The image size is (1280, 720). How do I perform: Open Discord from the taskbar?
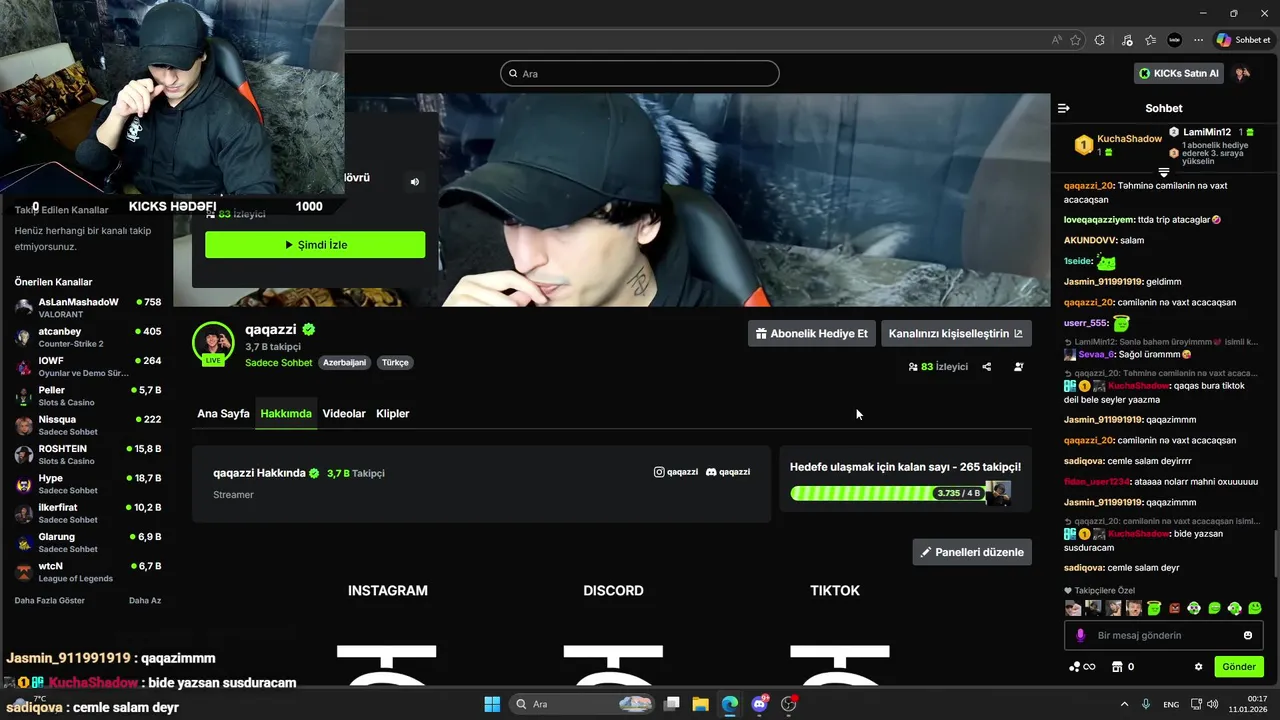click(x=759, y=704)
